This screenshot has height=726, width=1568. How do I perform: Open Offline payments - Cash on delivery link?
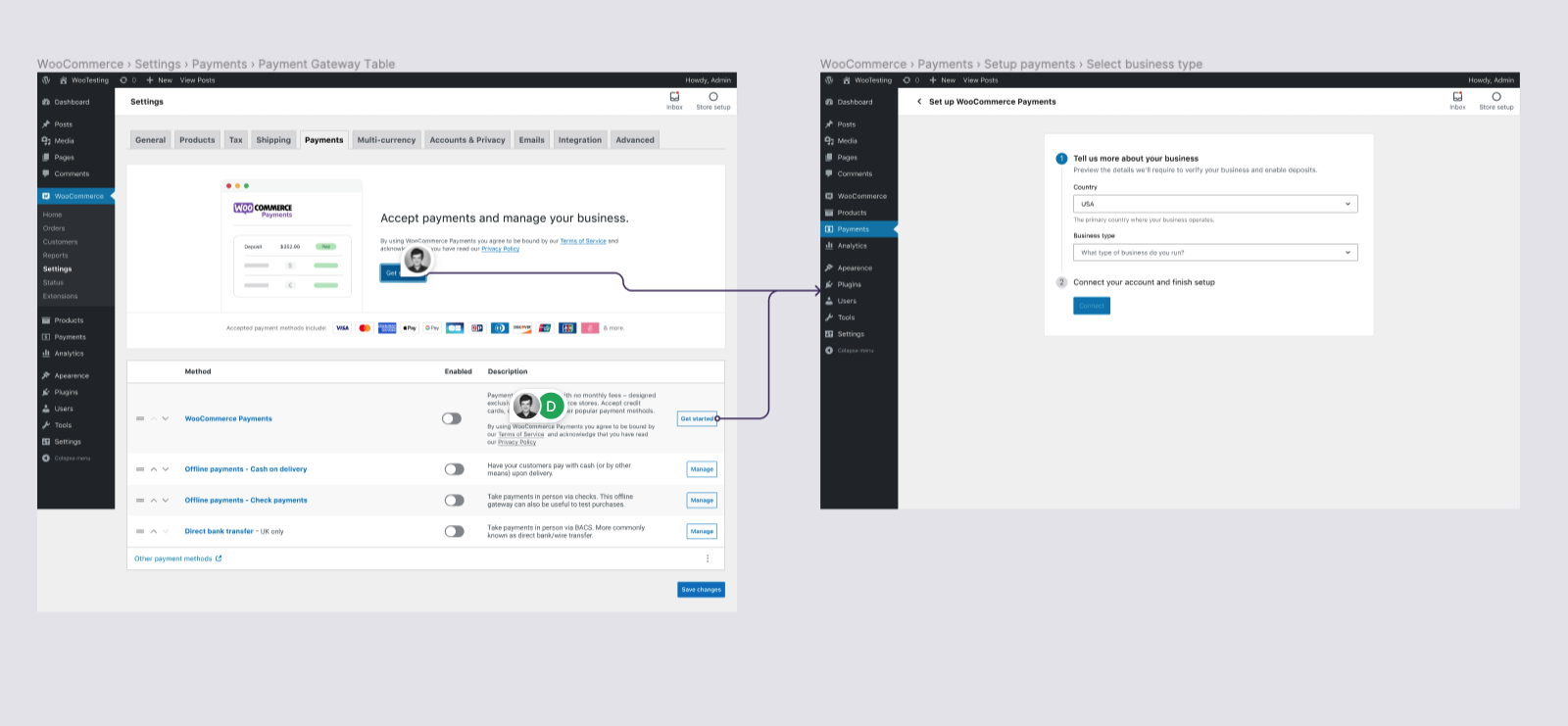pos(246,469)
